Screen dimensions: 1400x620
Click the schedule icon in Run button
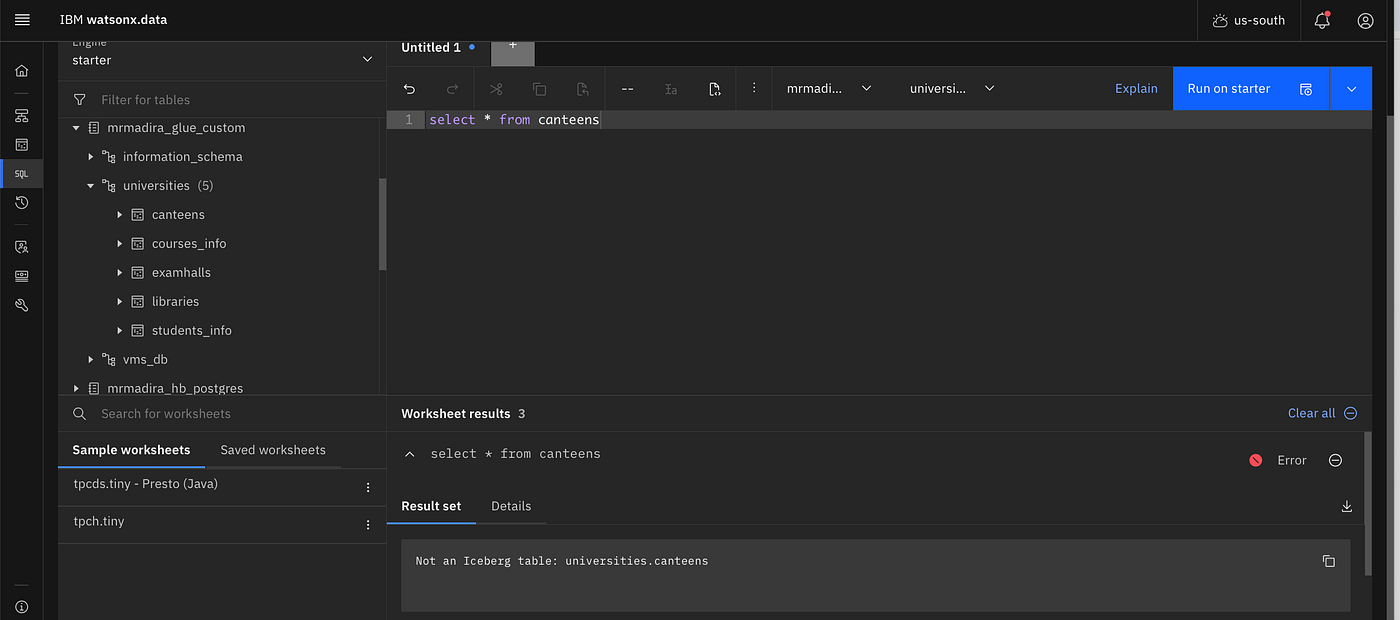(x=1306, y=89)
